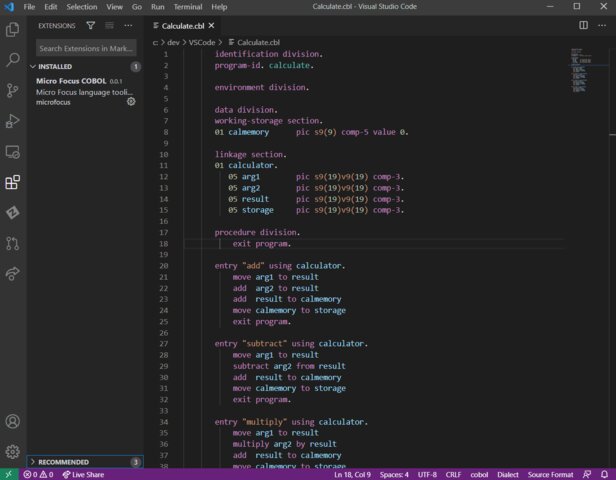Click the code minimap preview
This screenshot has width=616, height=480.
tap(581, 71)
